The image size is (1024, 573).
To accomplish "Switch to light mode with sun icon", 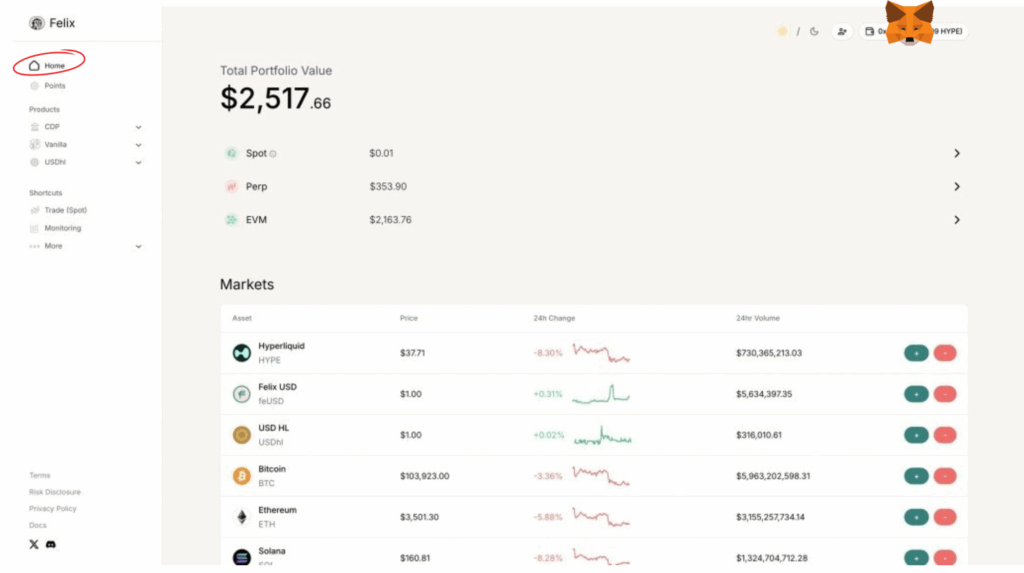I will click(x=782, y=32).
